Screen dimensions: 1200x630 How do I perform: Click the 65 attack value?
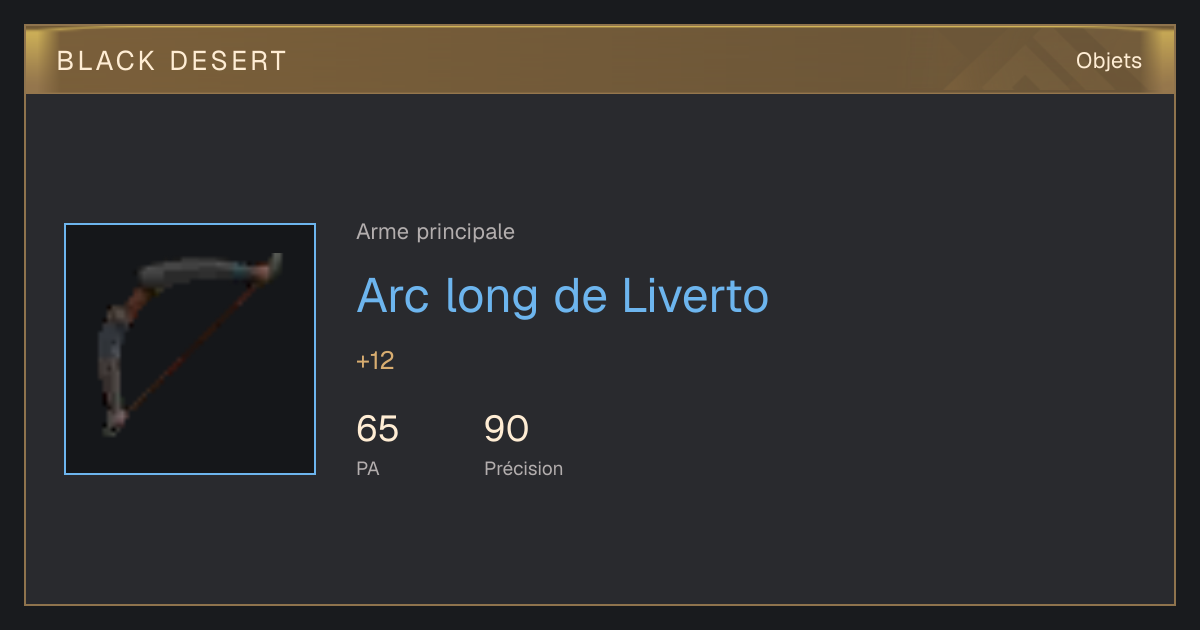tap(377, 429)
